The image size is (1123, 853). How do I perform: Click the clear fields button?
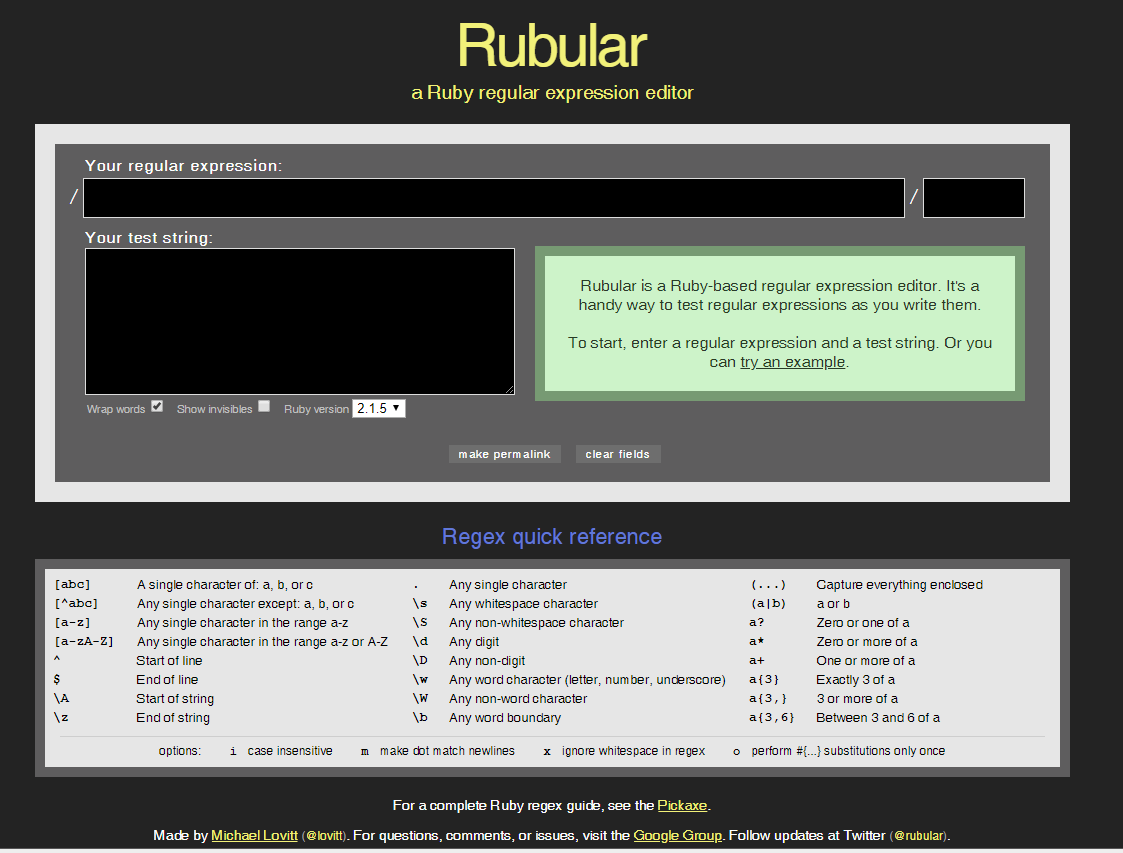(617, 454)
